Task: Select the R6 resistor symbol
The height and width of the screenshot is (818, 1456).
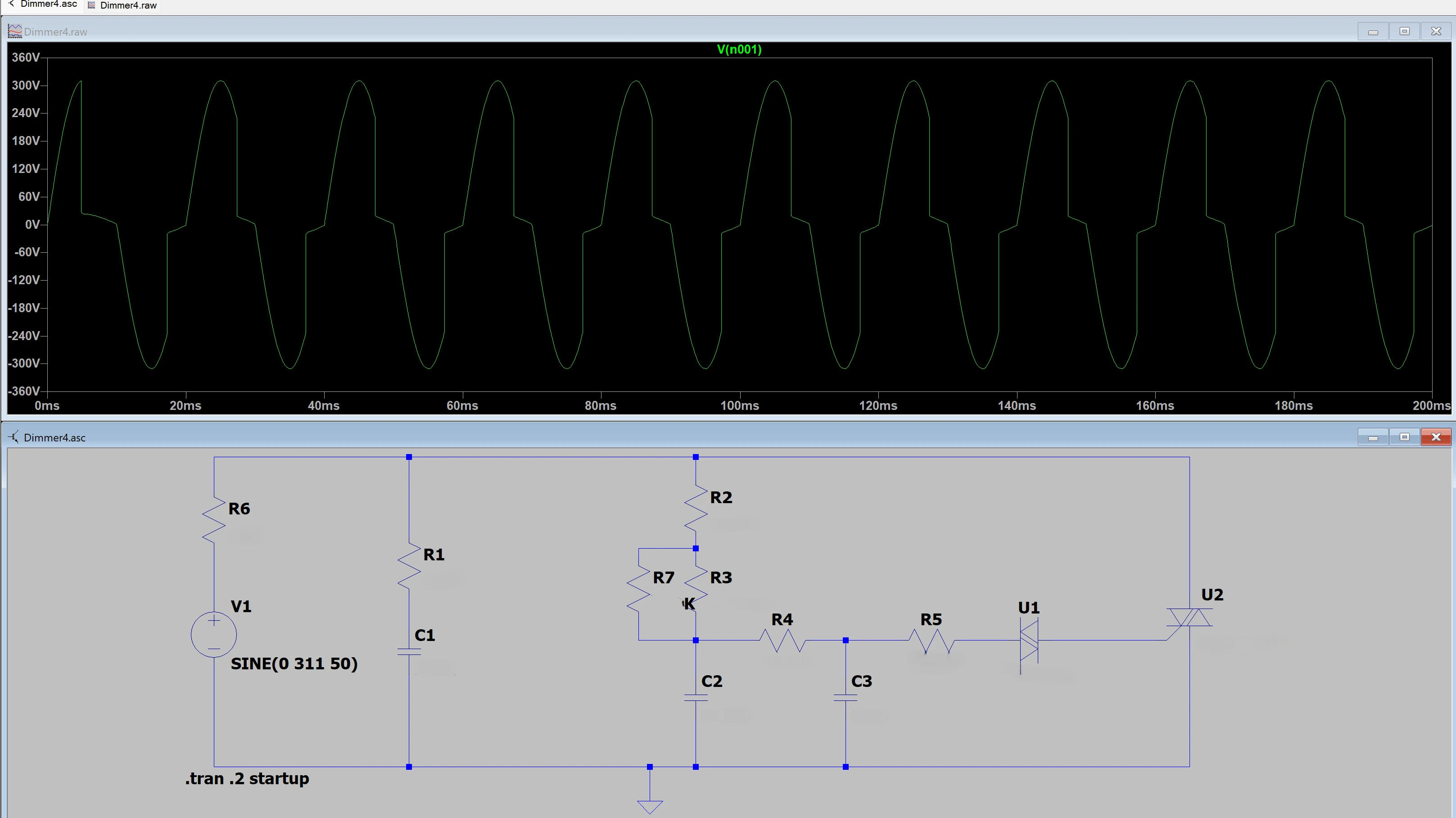Action: [214, 520]
